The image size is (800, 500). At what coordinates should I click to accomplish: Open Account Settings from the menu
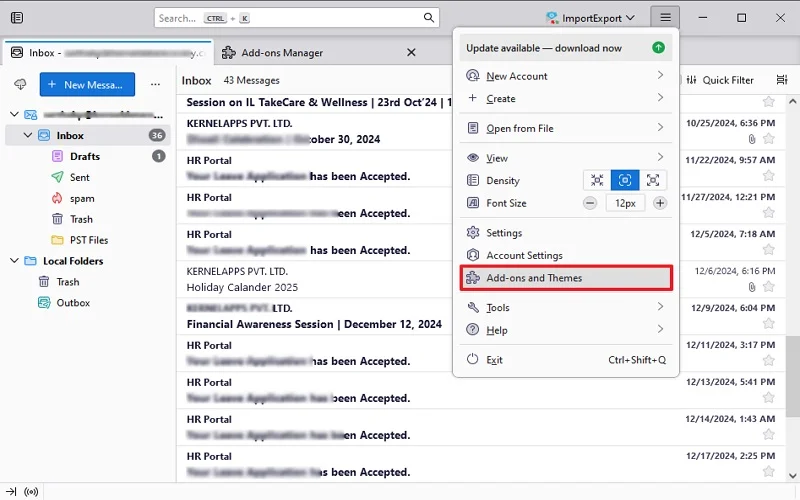566,255
